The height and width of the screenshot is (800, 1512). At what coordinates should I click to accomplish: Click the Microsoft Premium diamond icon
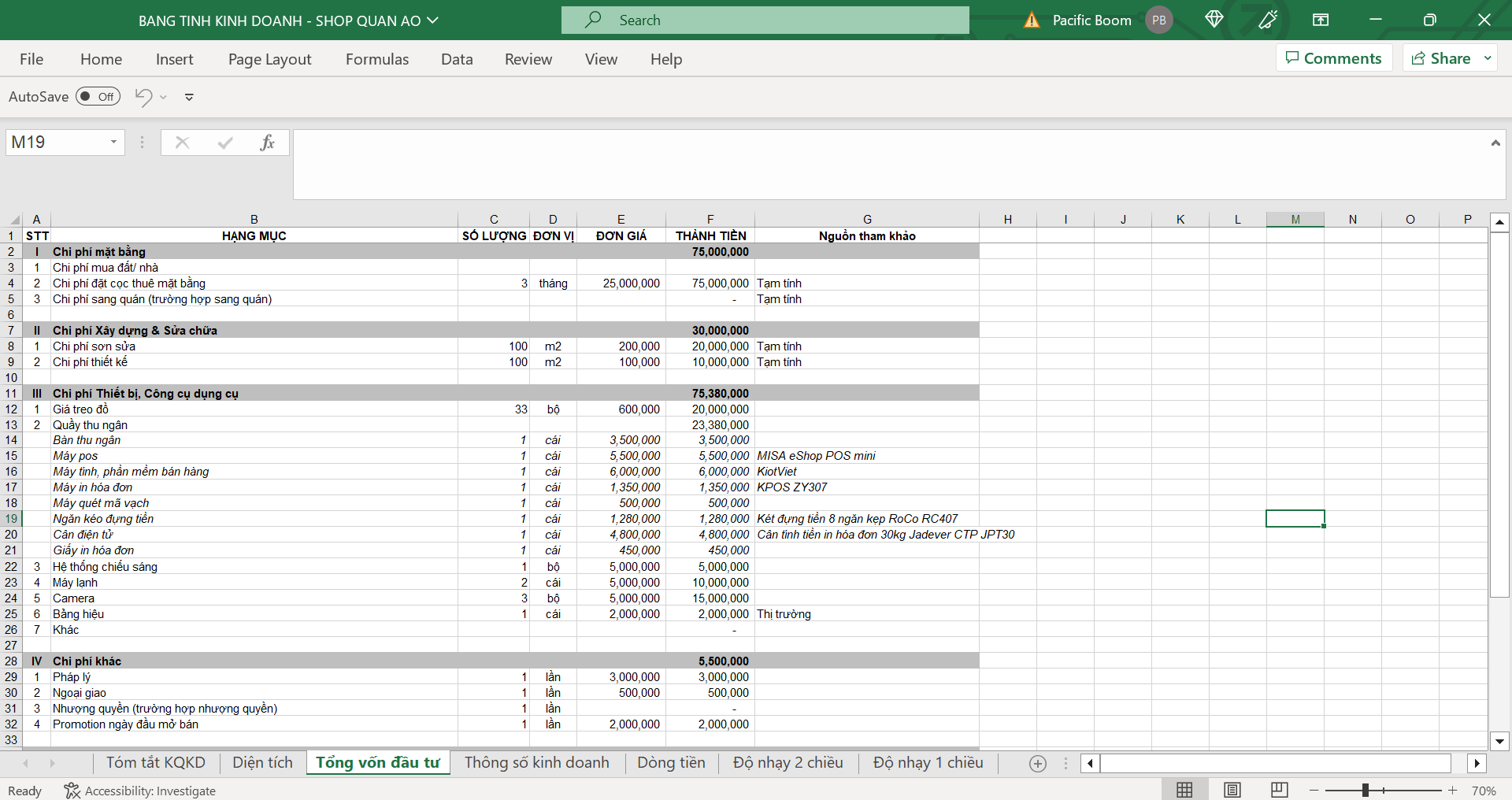(x=1214, y=20)
